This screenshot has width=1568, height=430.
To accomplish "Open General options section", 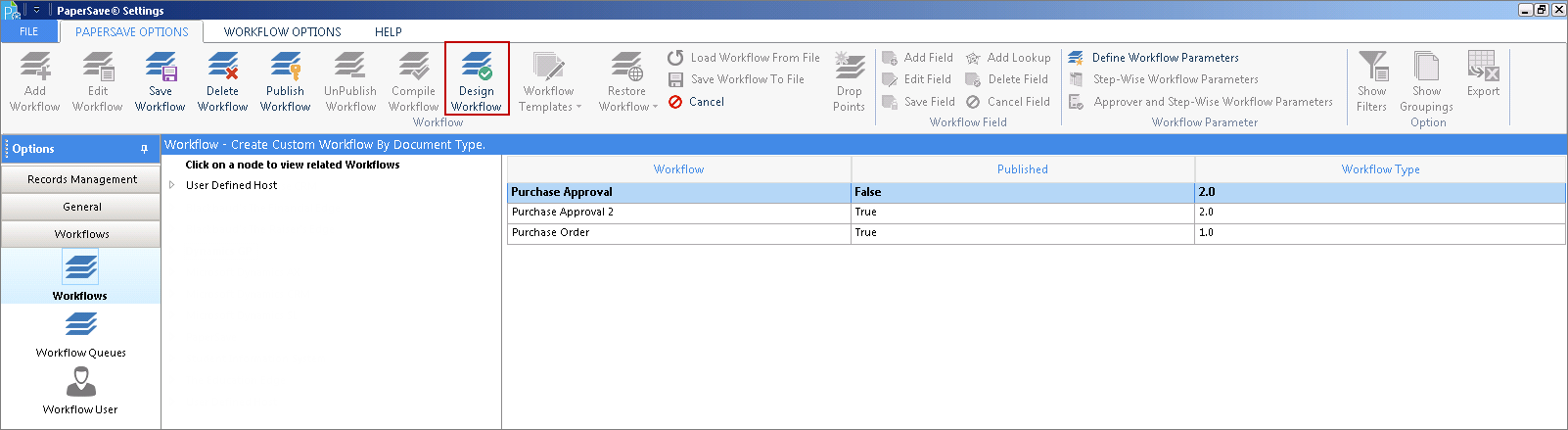I will [x=81, y=207].
